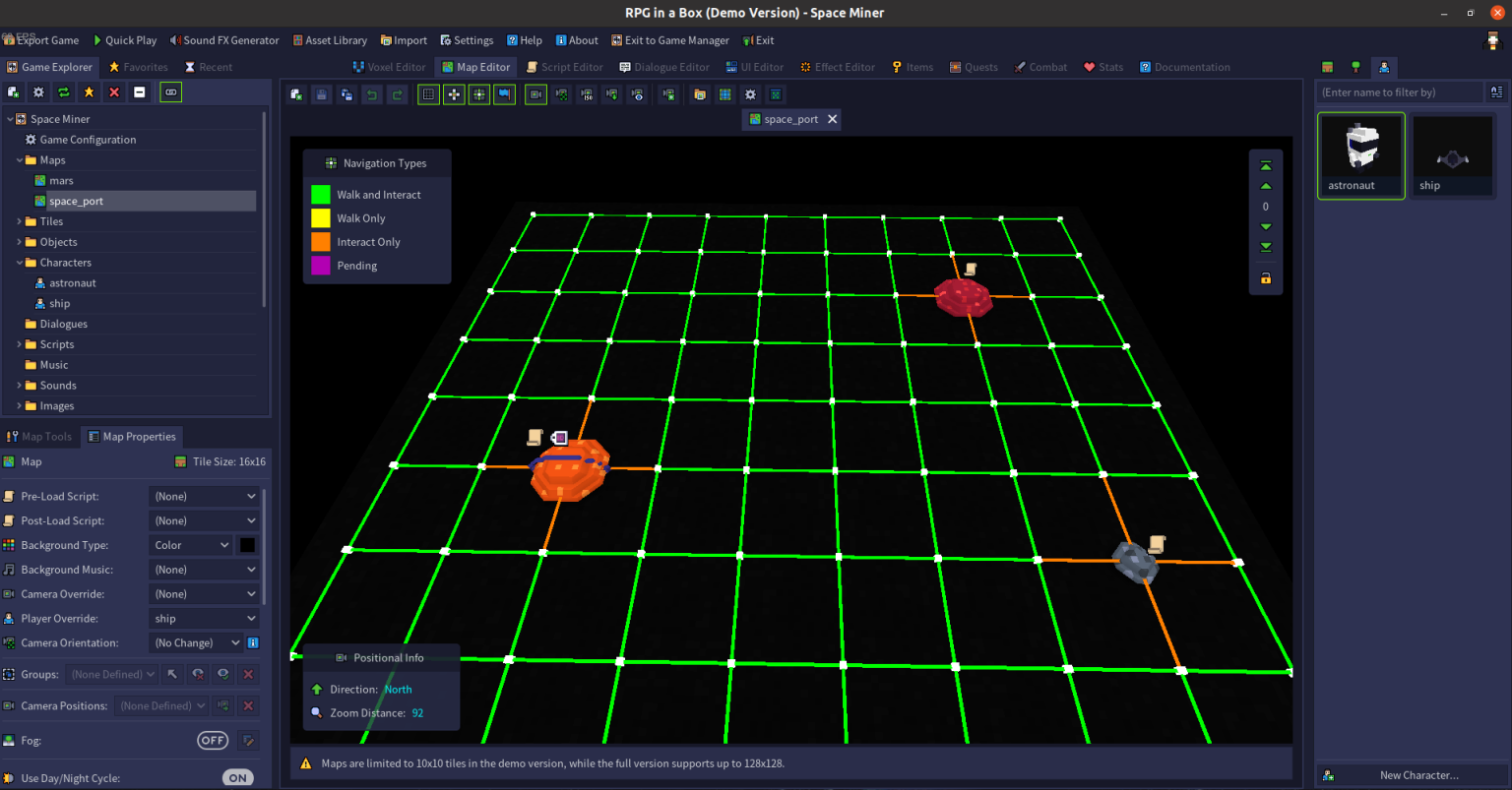Click Export Game in the top bar
The height and width of the screenshot is (790, 1512).
41,40
